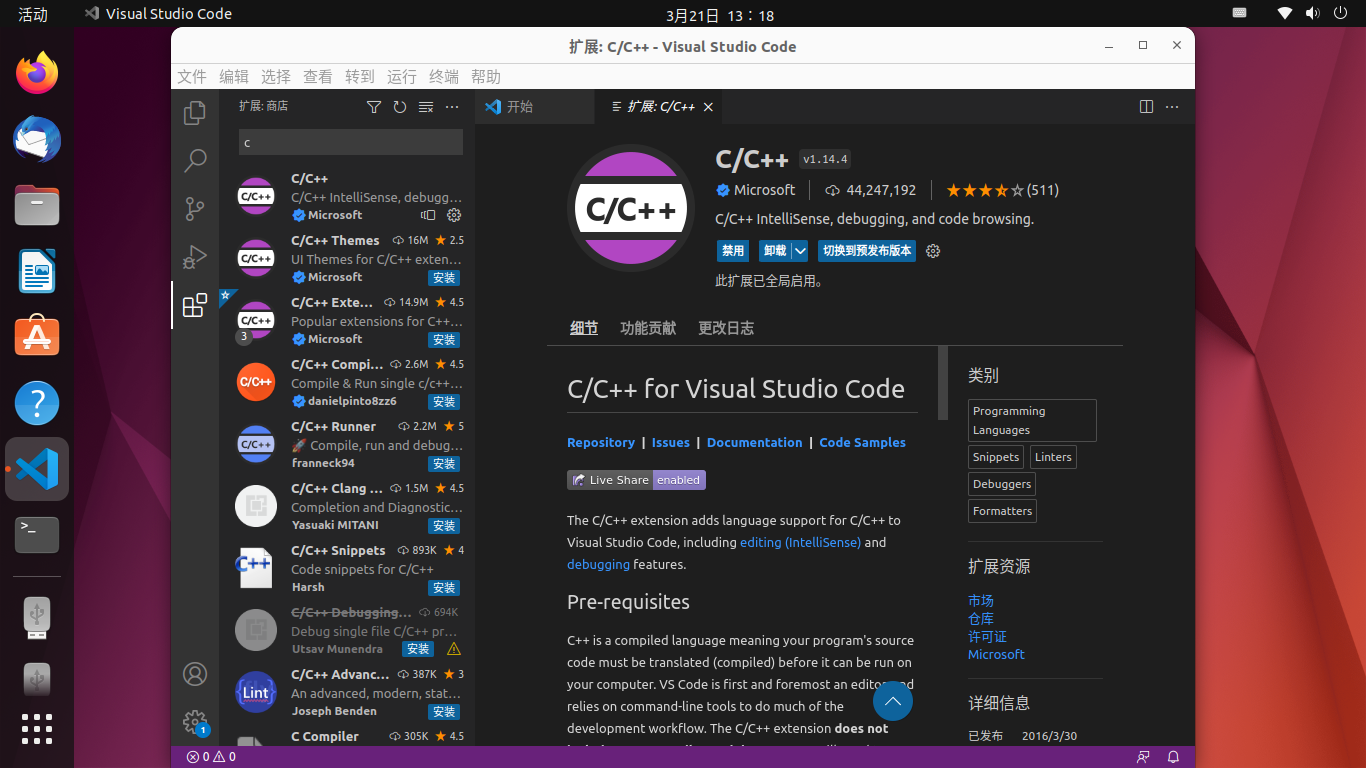Screen dimensions: 1366x768
Task: Click 卸载 to uninstall the extension
Action: point(775,251)
